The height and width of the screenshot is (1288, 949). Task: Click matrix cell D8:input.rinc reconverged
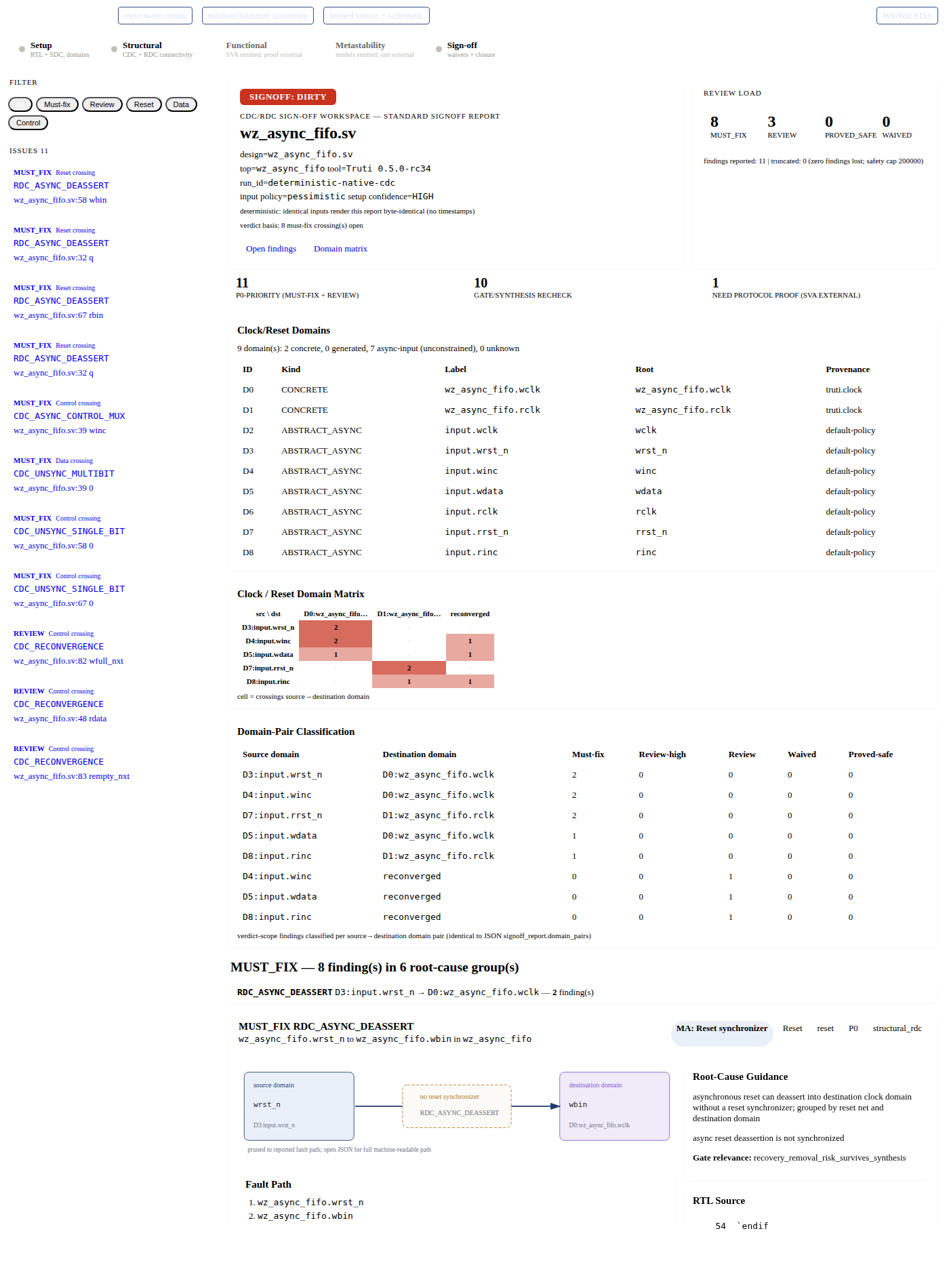[x=470, y=681]
